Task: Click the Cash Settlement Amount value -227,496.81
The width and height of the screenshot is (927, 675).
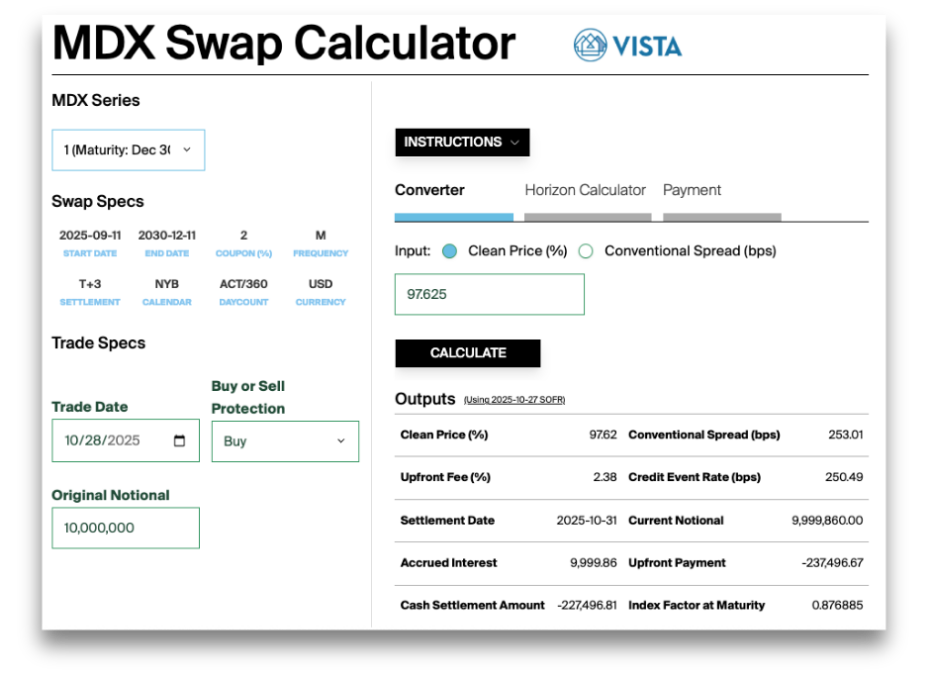Action: pyautogui.click(x=586, y=605)
